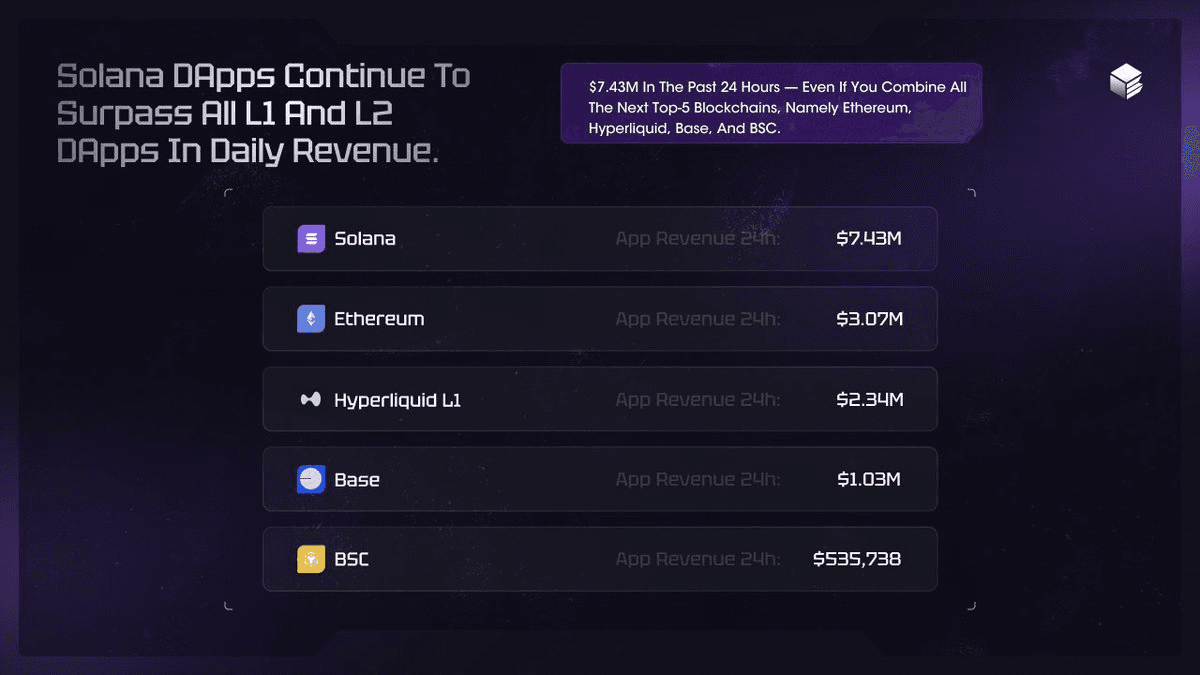Click the $1.03M Base revenue value
The height and width of the screenshot is (675, 1200).
click(x=868, y=480)
